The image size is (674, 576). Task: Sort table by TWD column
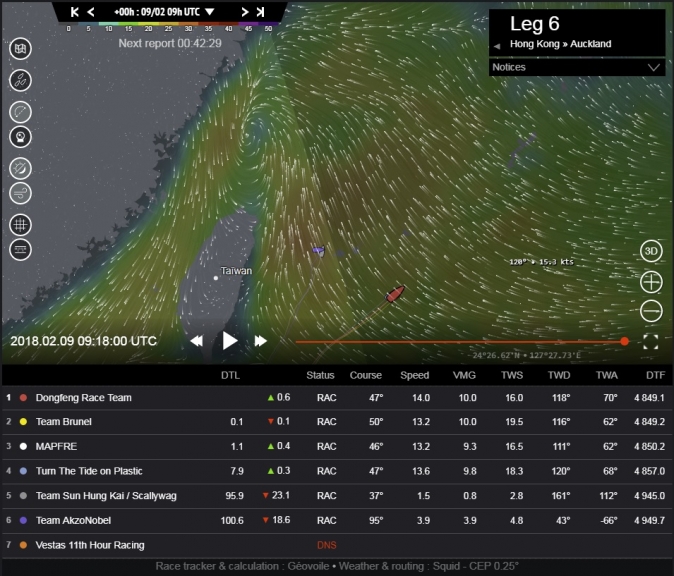tap(559, 375)
